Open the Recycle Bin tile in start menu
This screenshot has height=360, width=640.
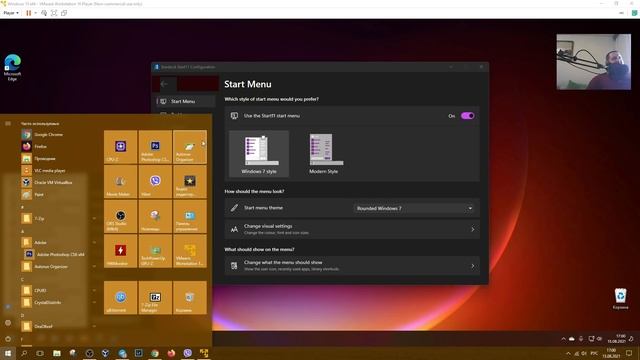click(190, 298)
